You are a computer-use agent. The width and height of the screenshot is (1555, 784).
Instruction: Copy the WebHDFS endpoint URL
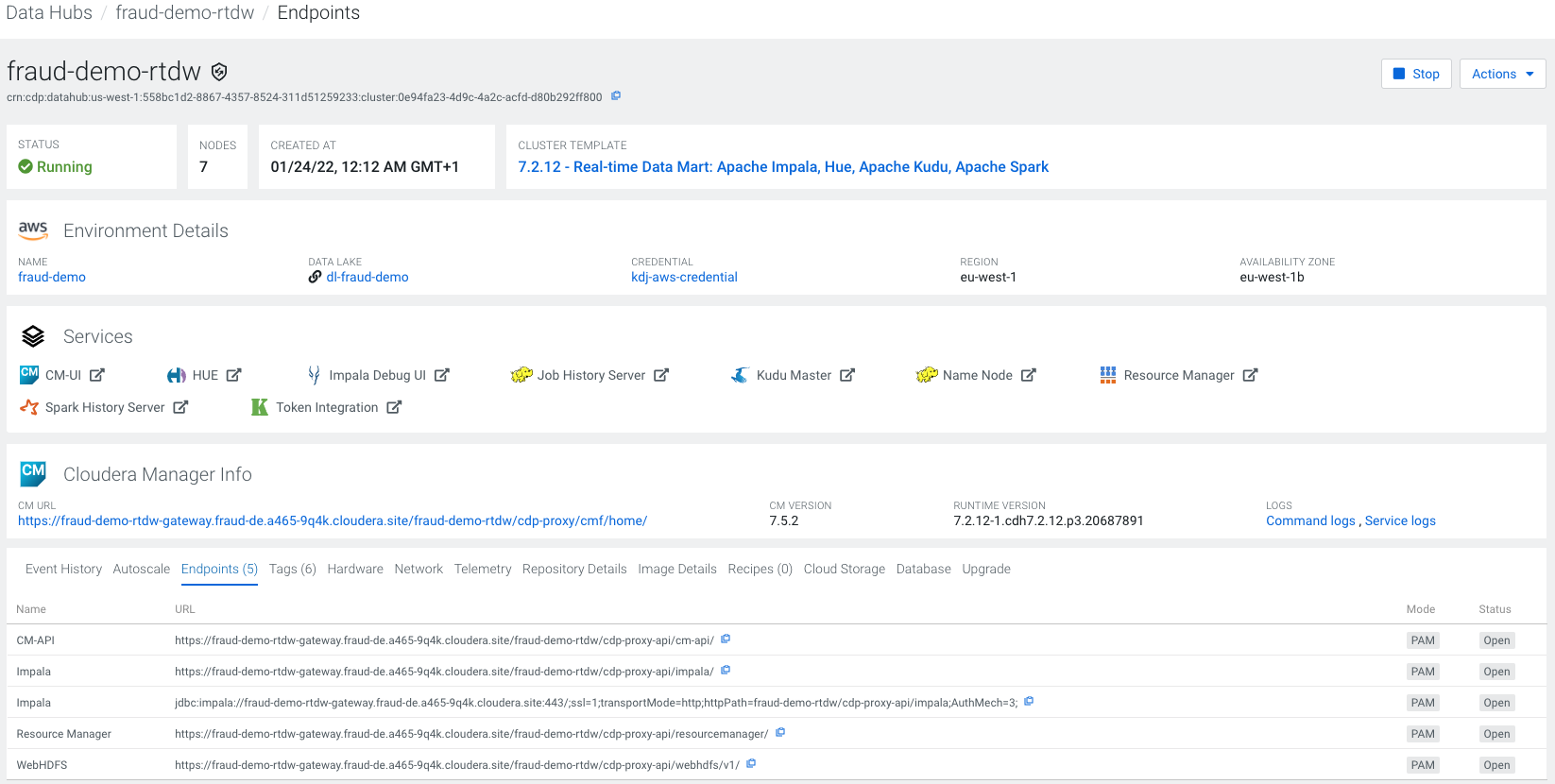click(751, 763)
